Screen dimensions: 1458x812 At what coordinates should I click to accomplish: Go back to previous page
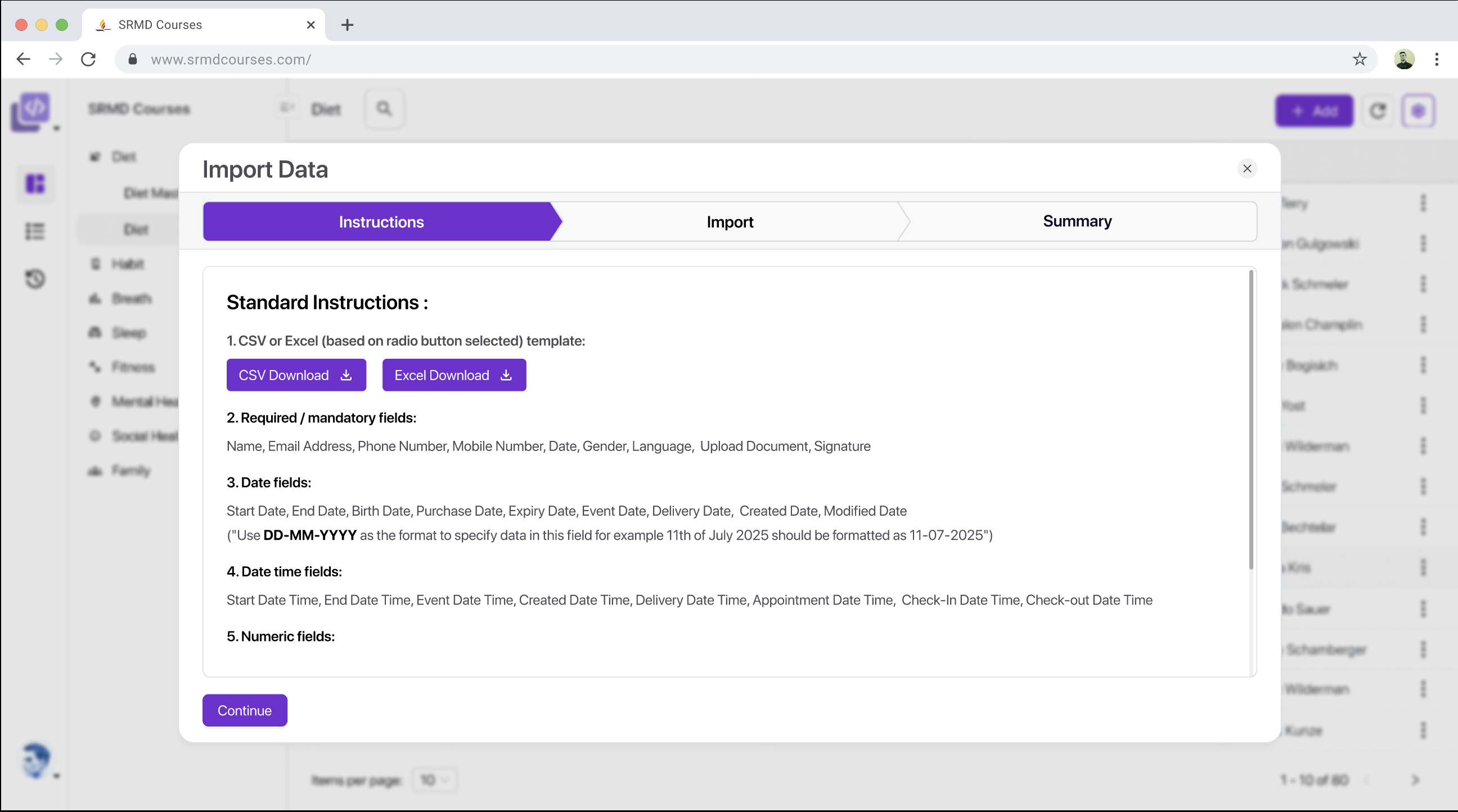pos(23,60)
